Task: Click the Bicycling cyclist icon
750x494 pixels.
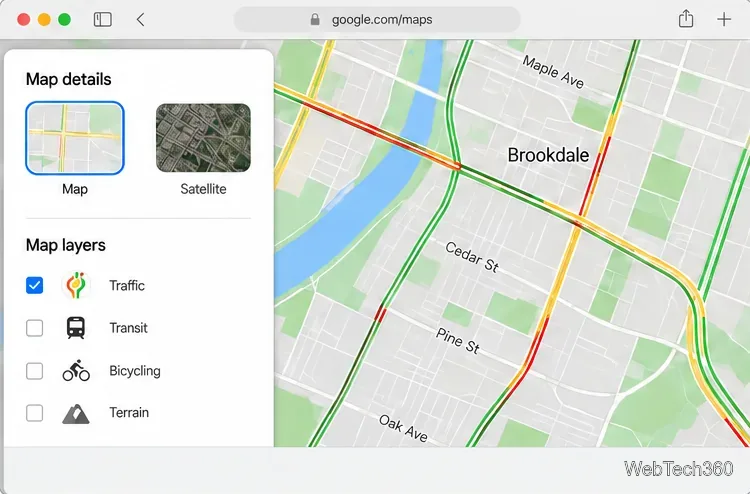Action: tap(76, 371)
